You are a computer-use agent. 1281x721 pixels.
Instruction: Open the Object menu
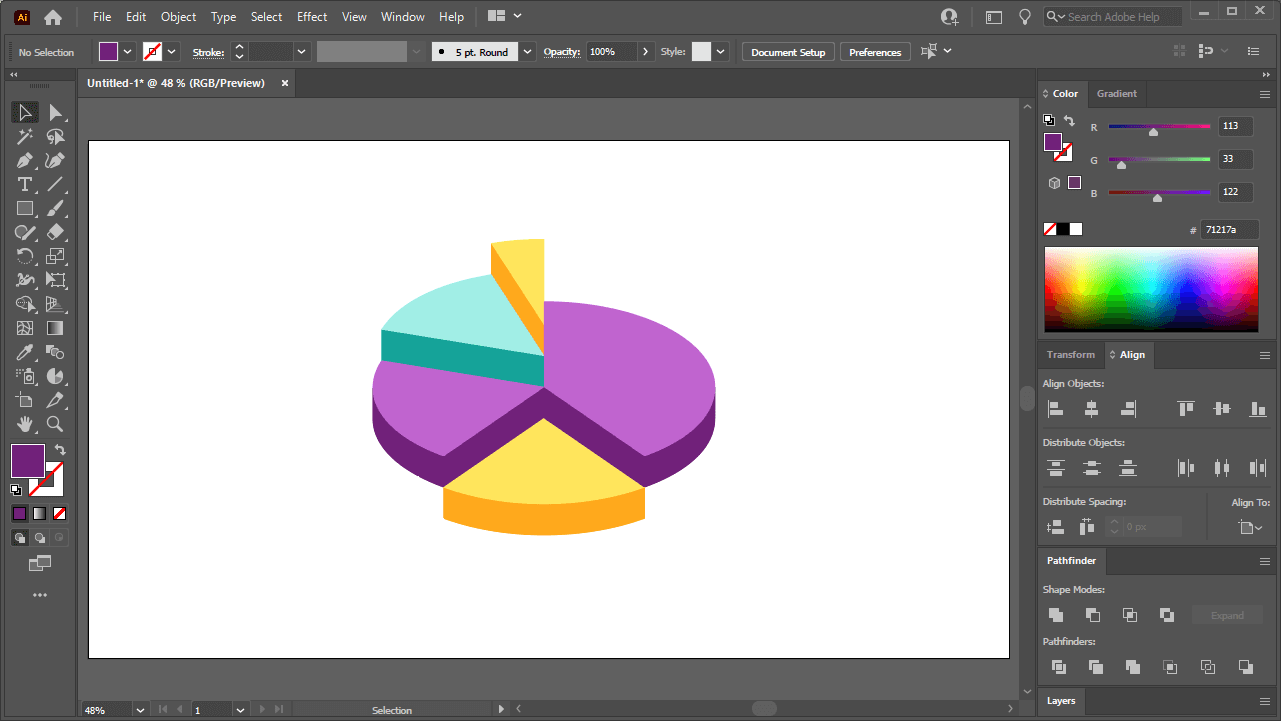(x=179, y=17)
